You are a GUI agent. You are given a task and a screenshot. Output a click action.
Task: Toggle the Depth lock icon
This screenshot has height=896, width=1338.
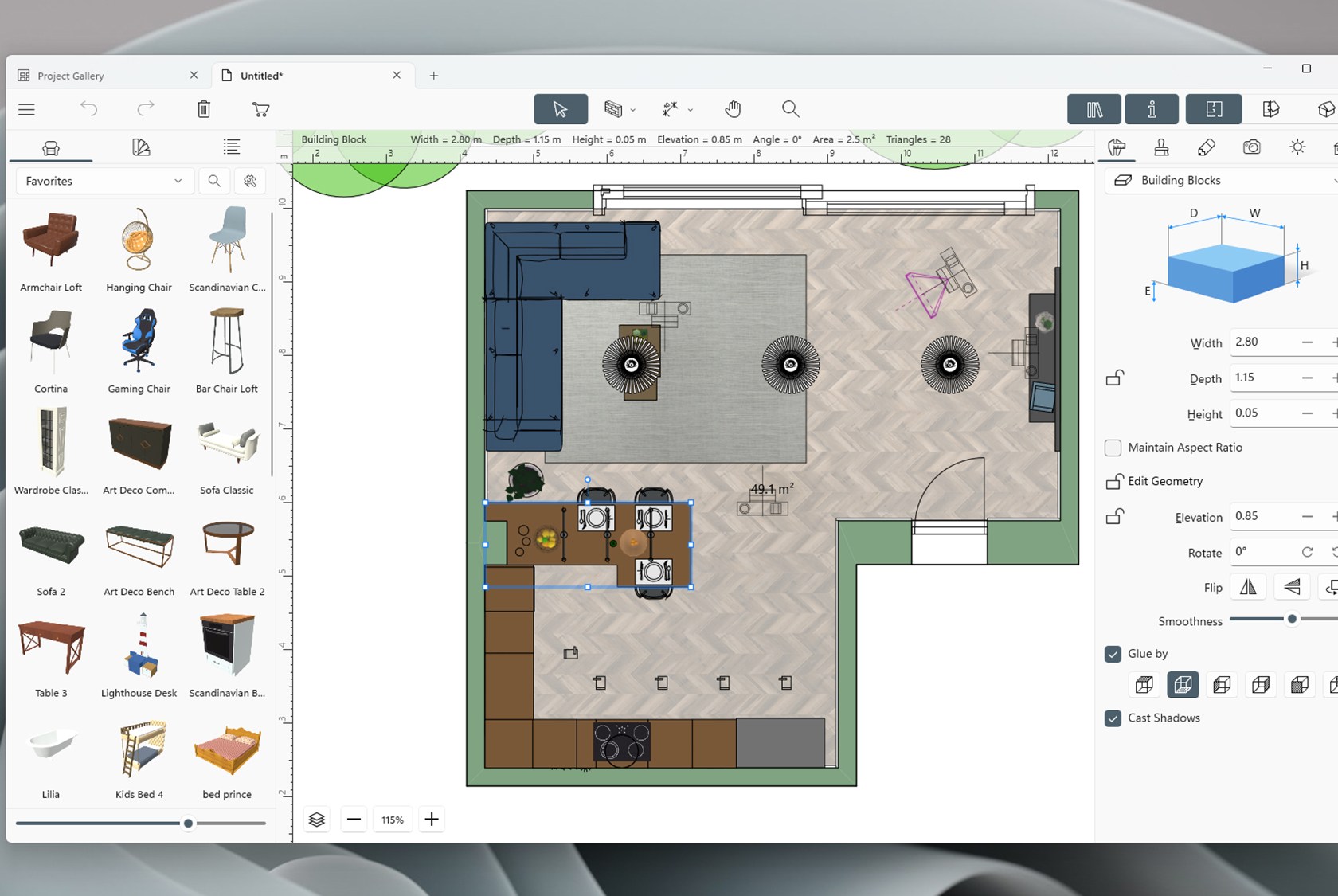1115,378
